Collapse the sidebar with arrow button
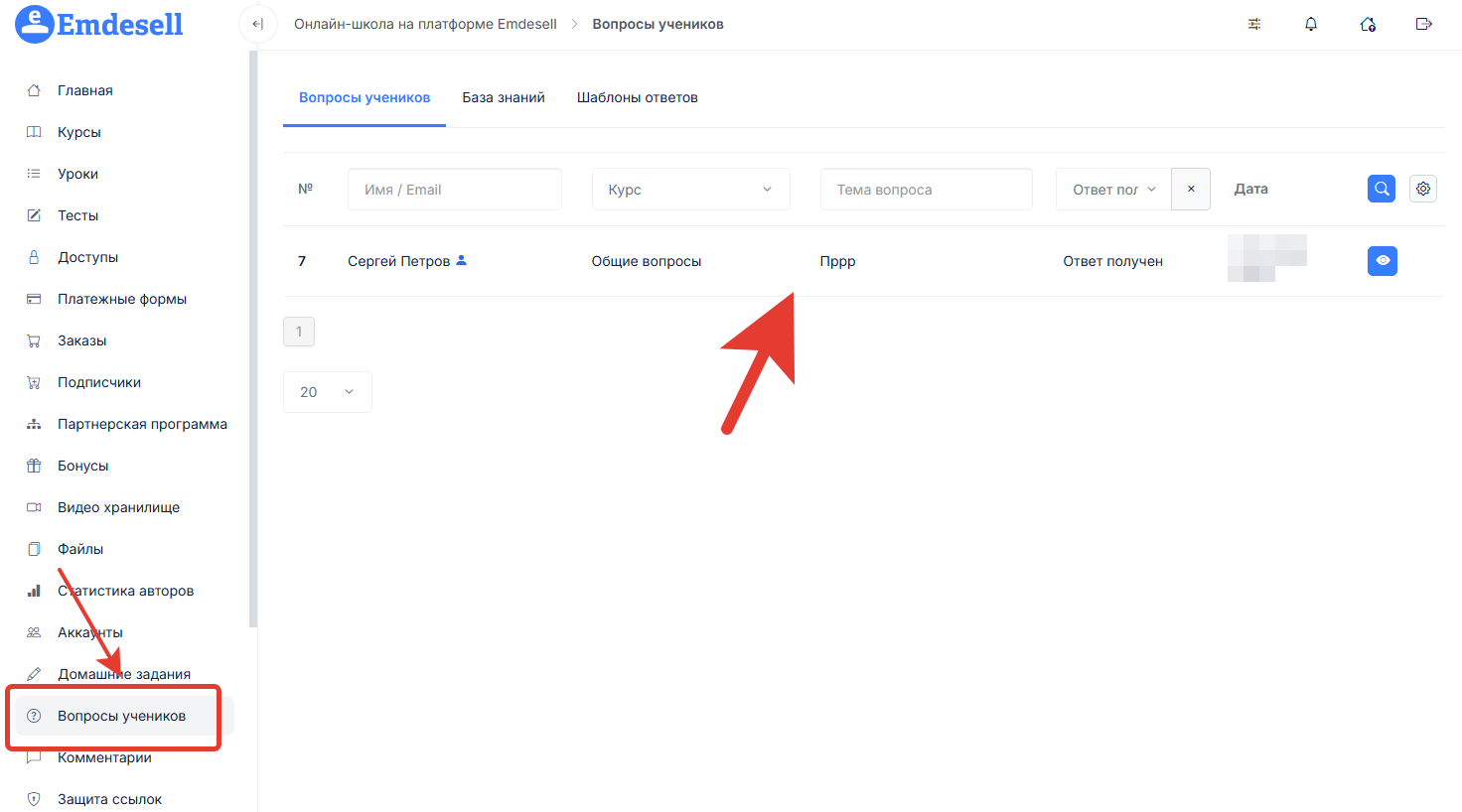Image resolution: width=1462 pixels, height=812 pixels. click(x=257, y=24)
